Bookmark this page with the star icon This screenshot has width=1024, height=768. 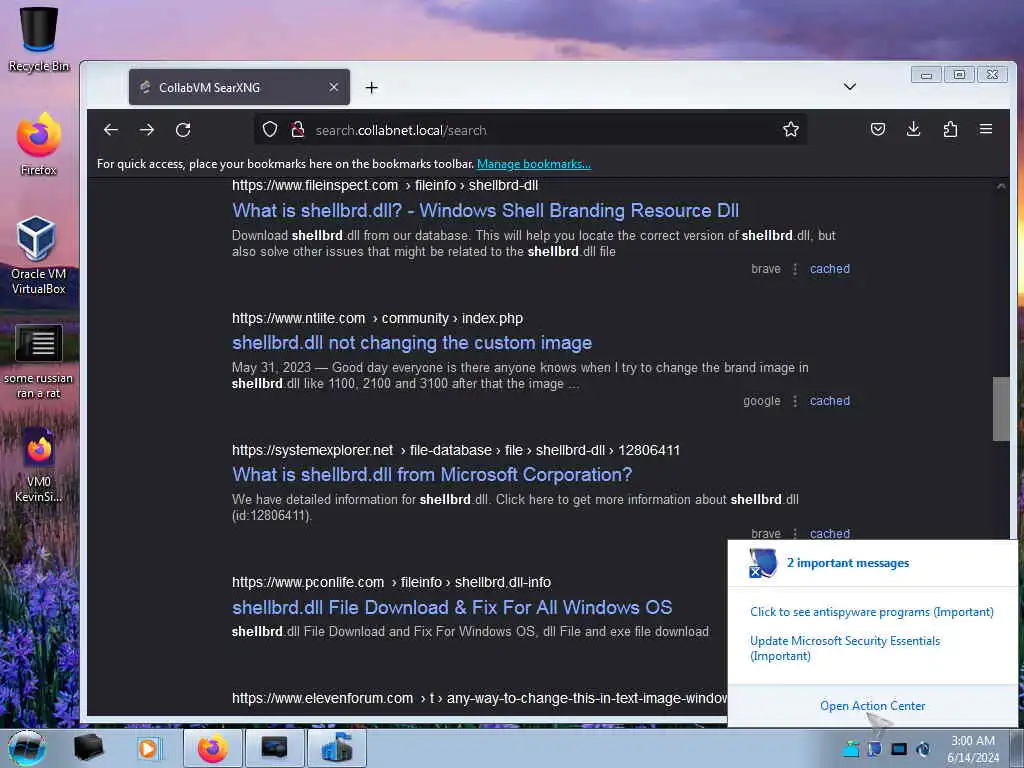click(791, 129)
